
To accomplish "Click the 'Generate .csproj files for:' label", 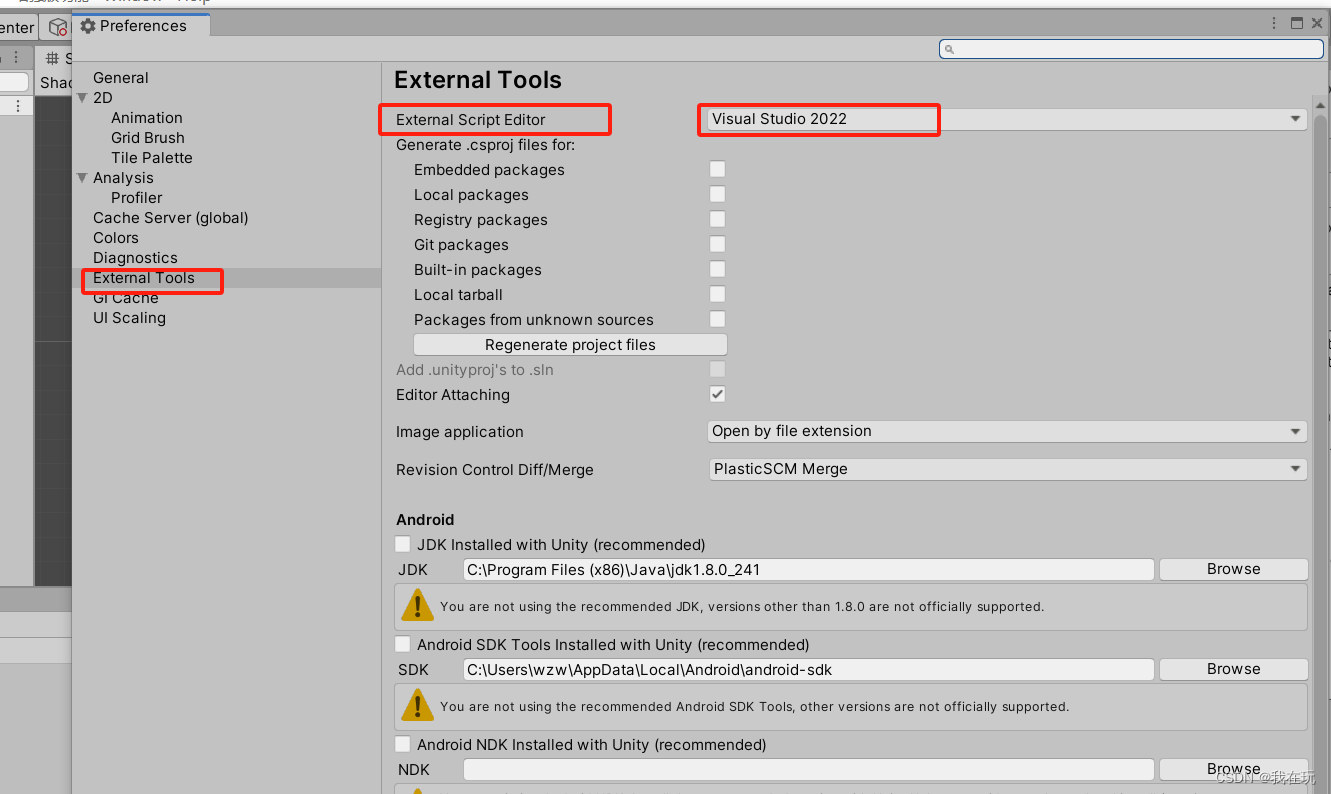I will click(x=486, y=145).
